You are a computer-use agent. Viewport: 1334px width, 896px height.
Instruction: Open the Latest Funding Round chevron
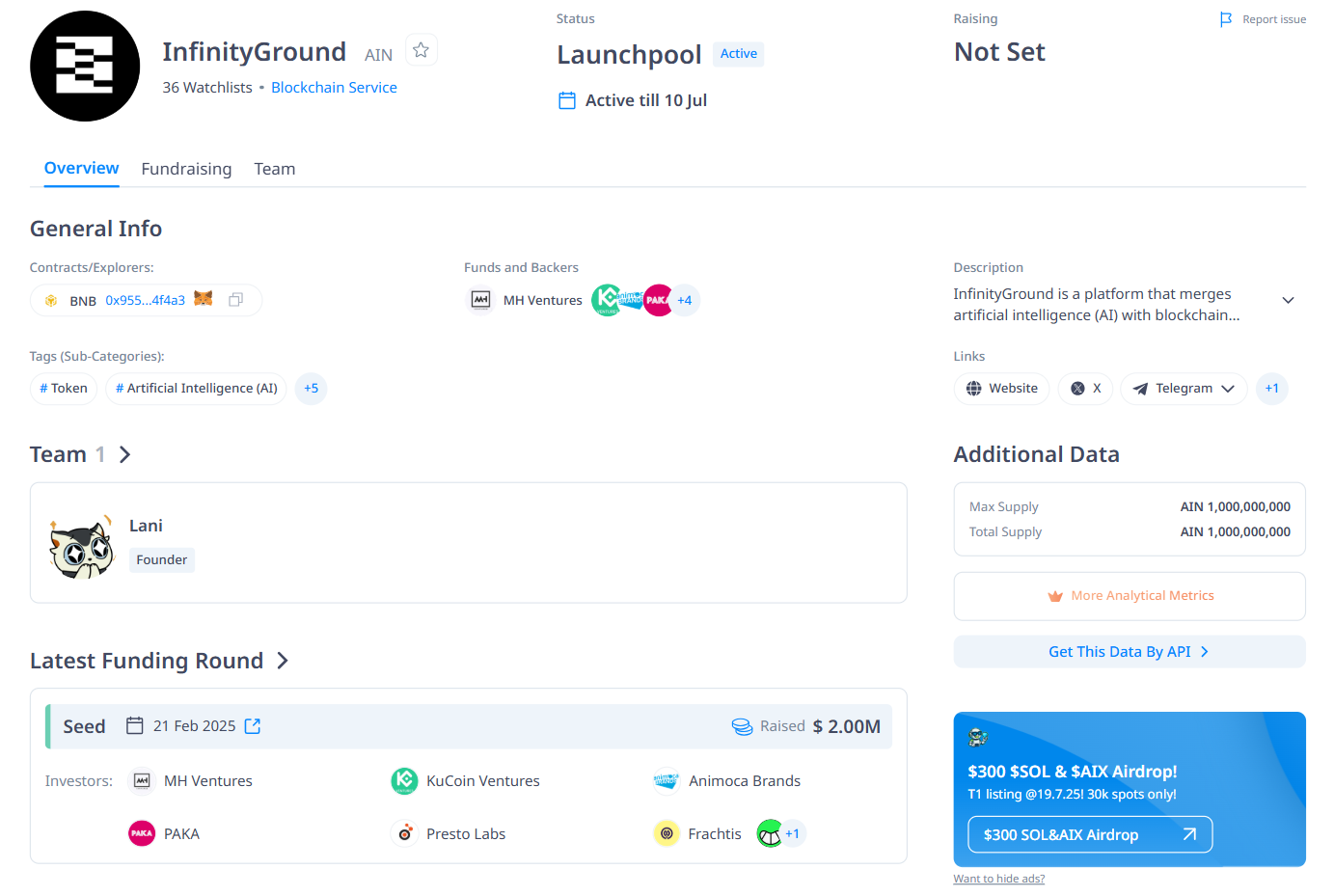pyautogui.click(x=283, y=661)
